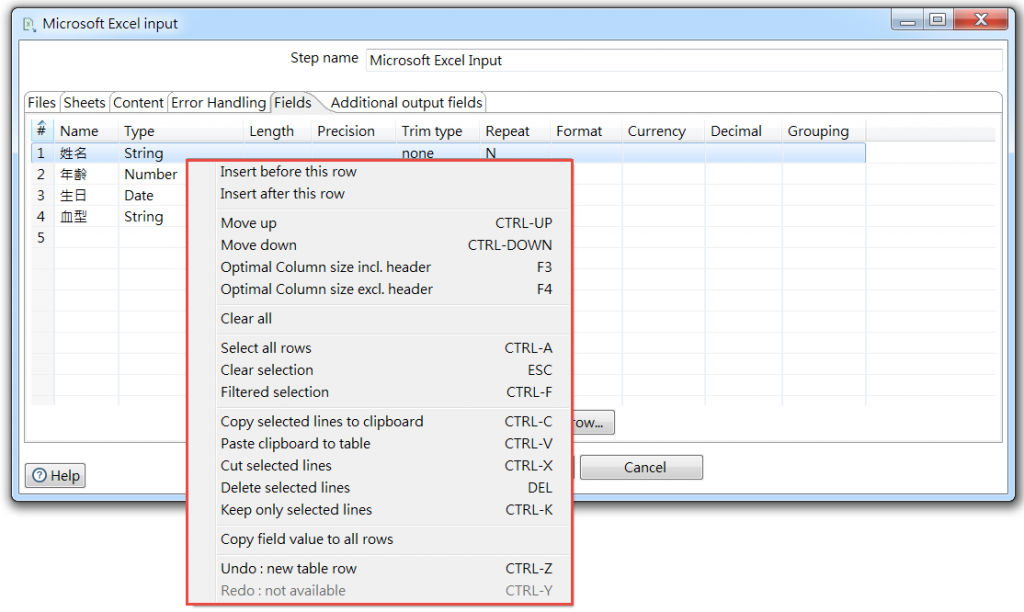Screen dimensions: 1024x612
Task: Select the Fields tab
Action: pos(293,103)
